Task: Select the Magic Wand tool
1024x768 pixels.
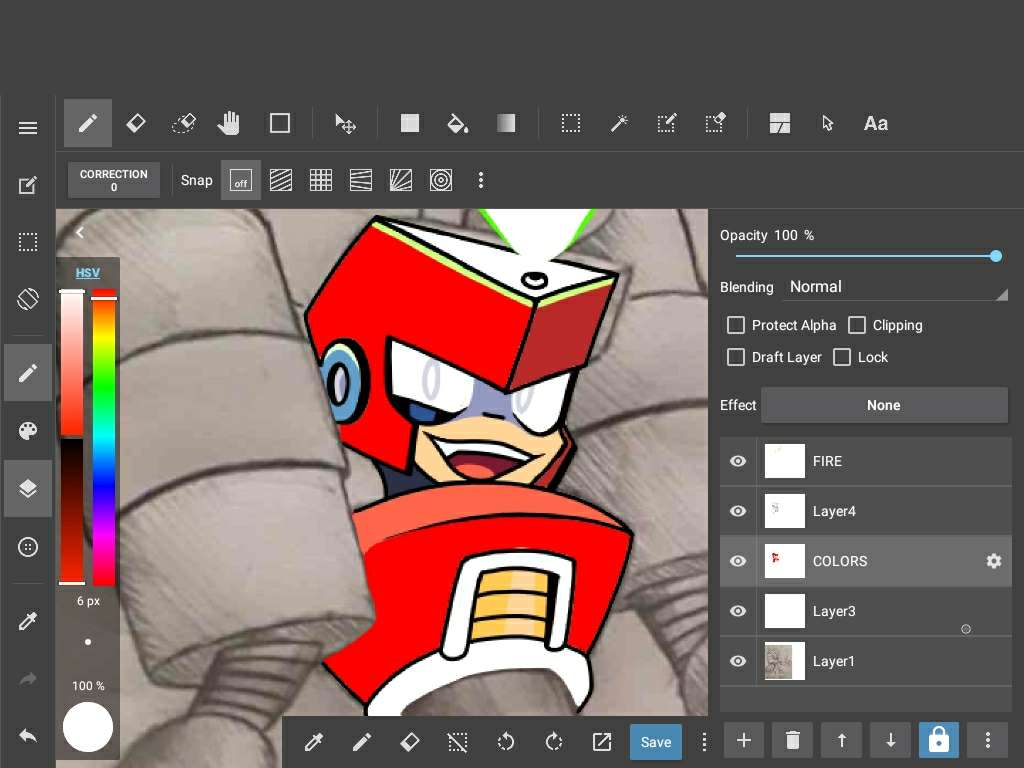Action: pyautogui.click(x=618, y=123)
